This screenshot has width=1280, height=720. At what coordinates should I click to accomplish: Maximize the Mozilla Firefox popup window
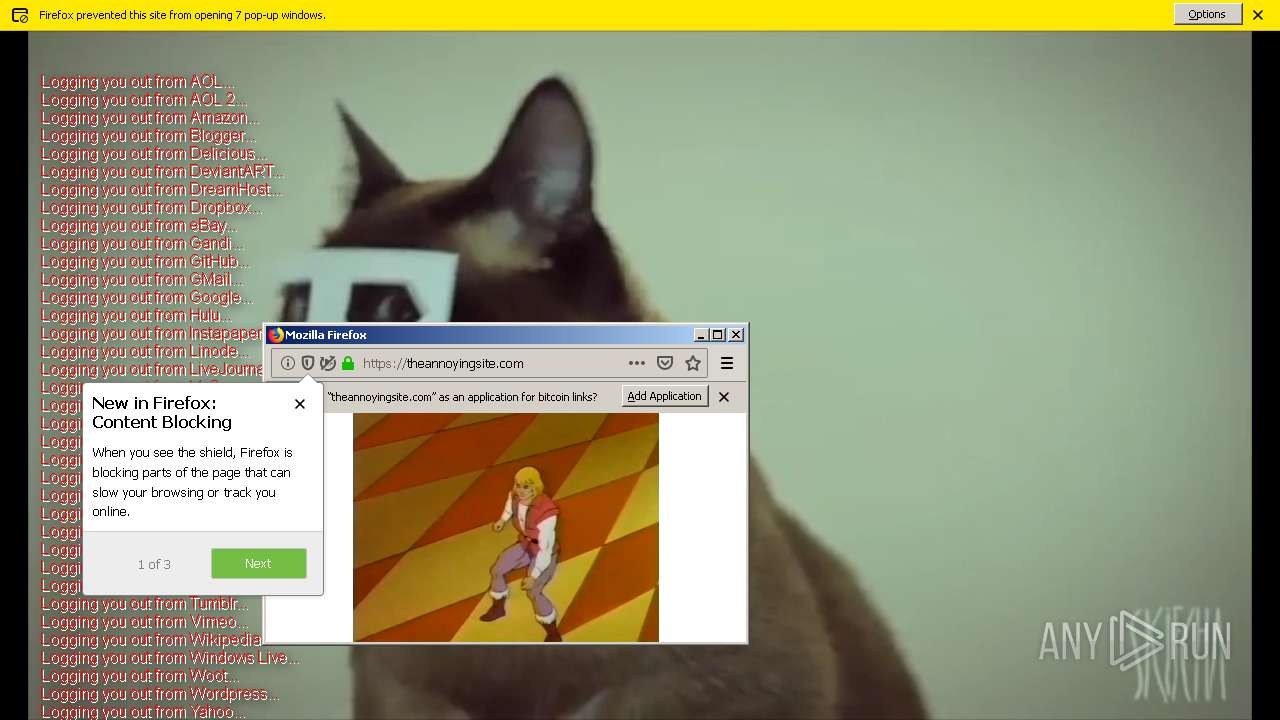[718, 335]
